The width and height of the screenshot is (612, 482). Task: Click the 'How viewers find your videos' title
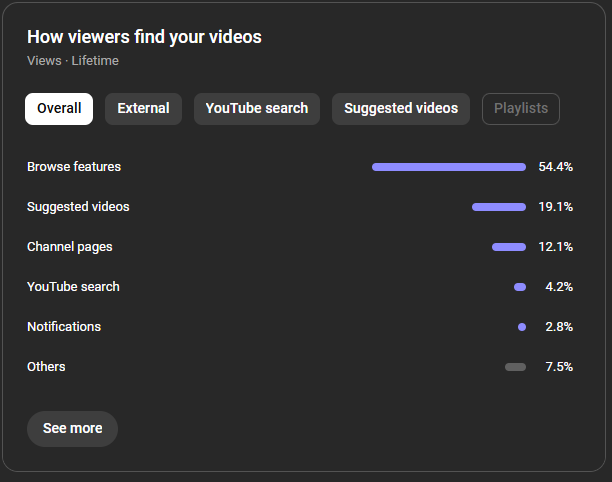click(144, 37)
